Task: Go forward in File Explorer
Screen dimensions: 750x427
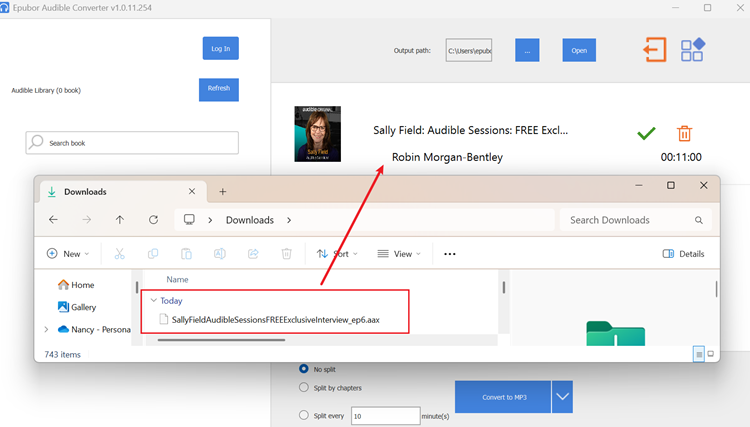Action: (x=87, y=219)
